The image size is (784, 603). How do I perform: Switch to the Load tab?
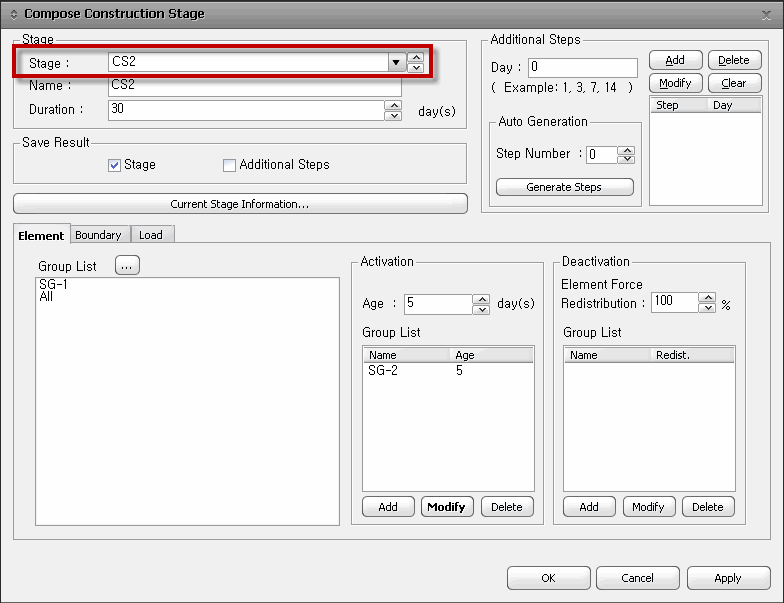151,235
